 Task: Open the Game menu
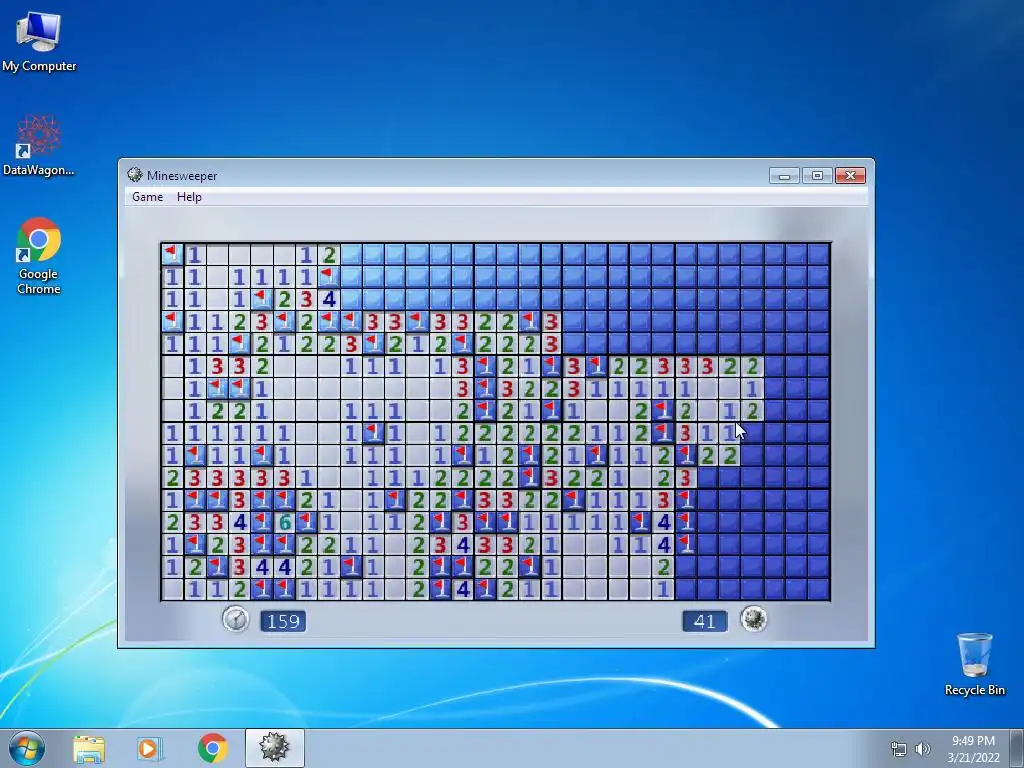point(147,197)
